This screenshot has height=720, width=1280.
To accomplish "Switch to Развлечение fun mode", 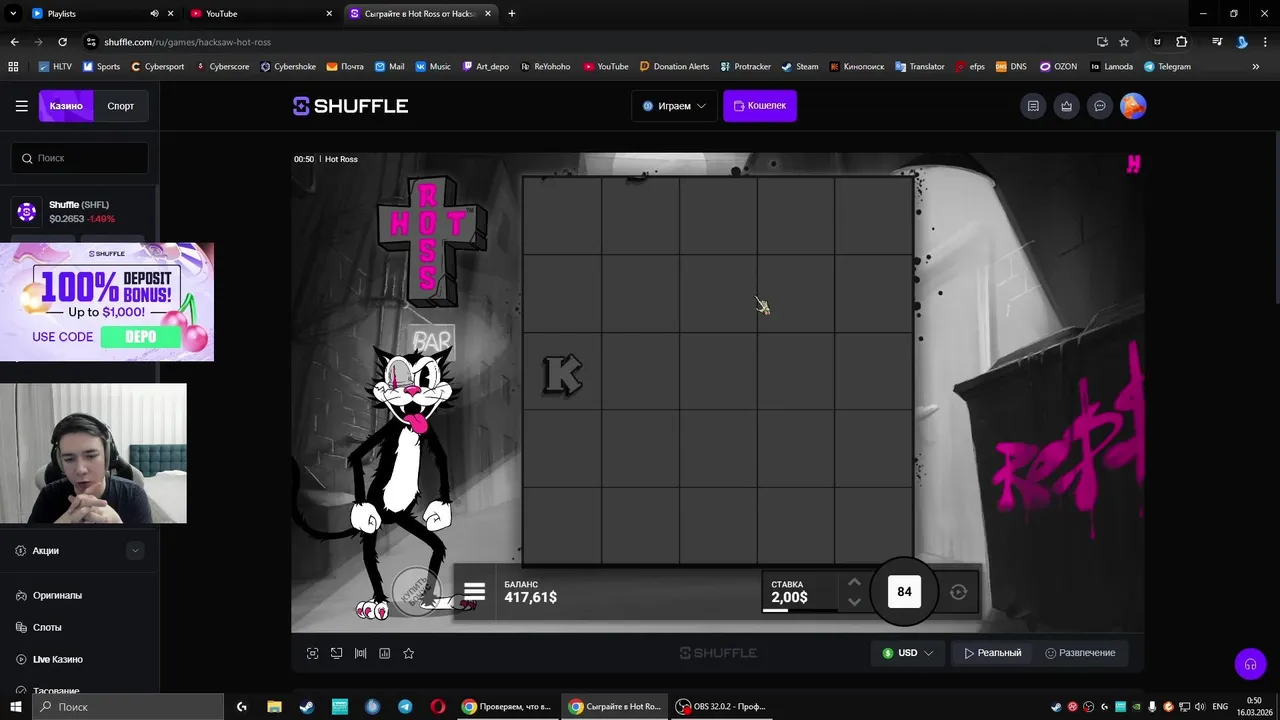I will (x=1080, y=653).
